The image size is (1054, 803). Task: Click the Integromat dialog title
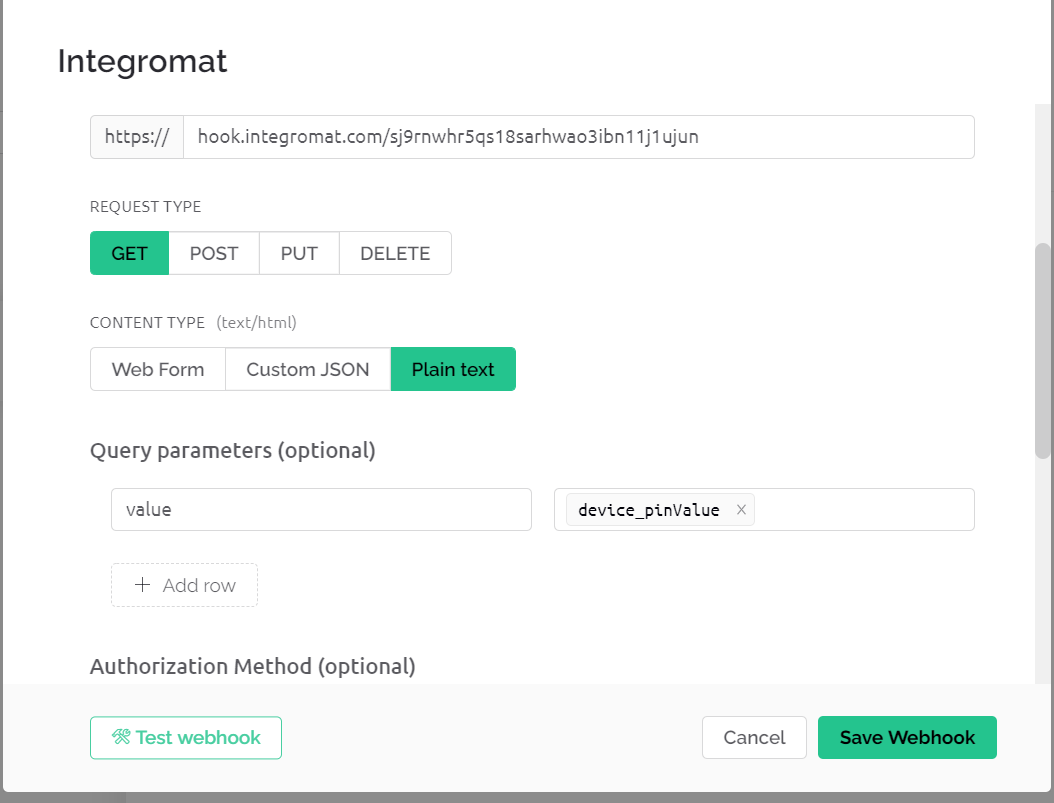pyautogui.click(x=143, y=61)
